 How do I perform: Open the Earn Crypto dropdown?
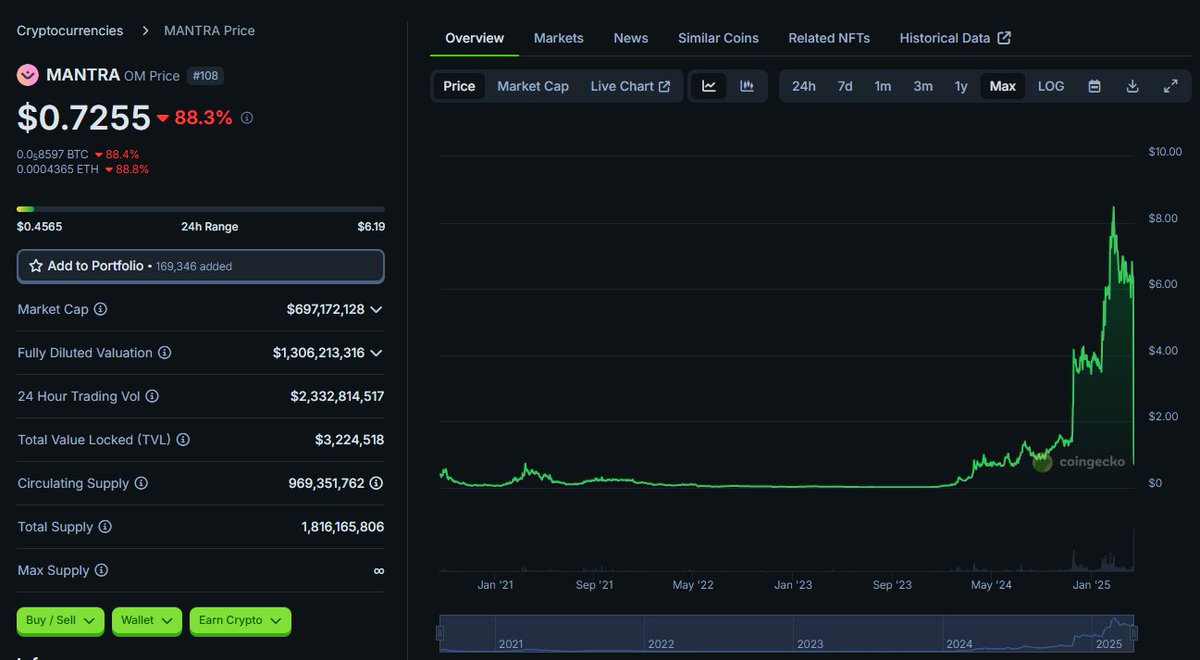[x=240, y=621]
